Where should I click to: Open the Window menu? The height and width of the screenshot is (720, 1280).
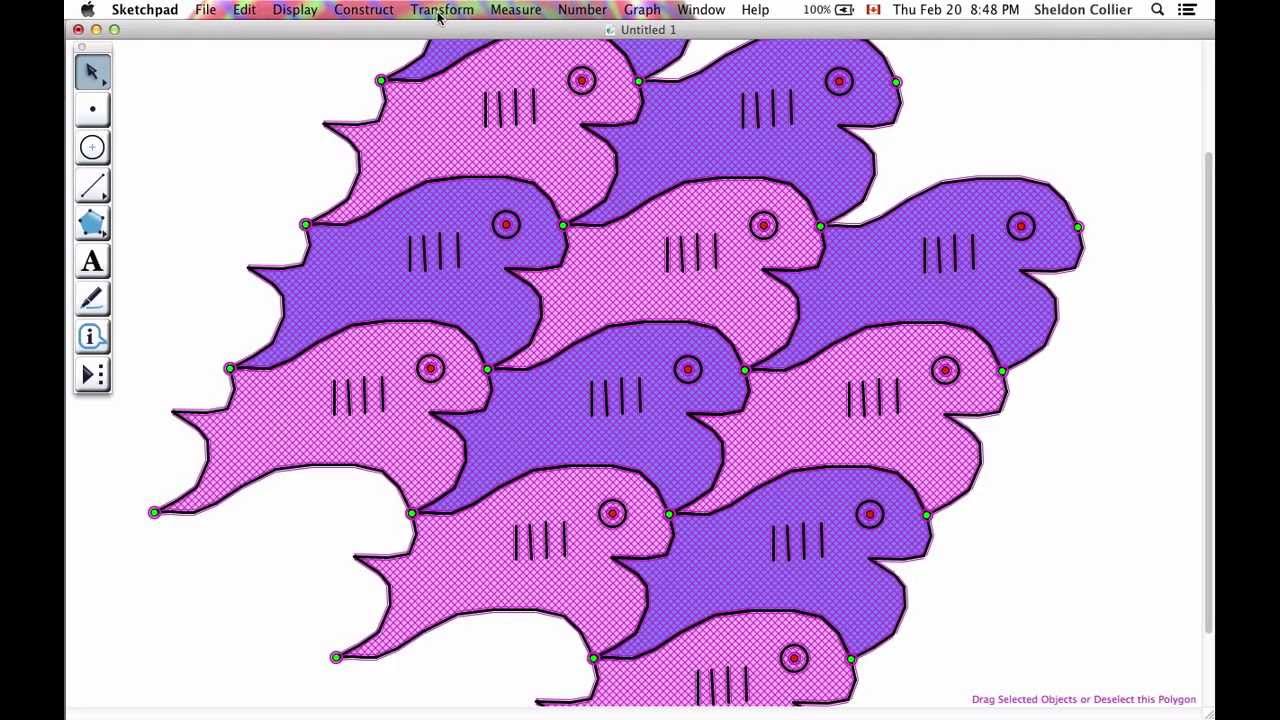(x=701, y=10)
